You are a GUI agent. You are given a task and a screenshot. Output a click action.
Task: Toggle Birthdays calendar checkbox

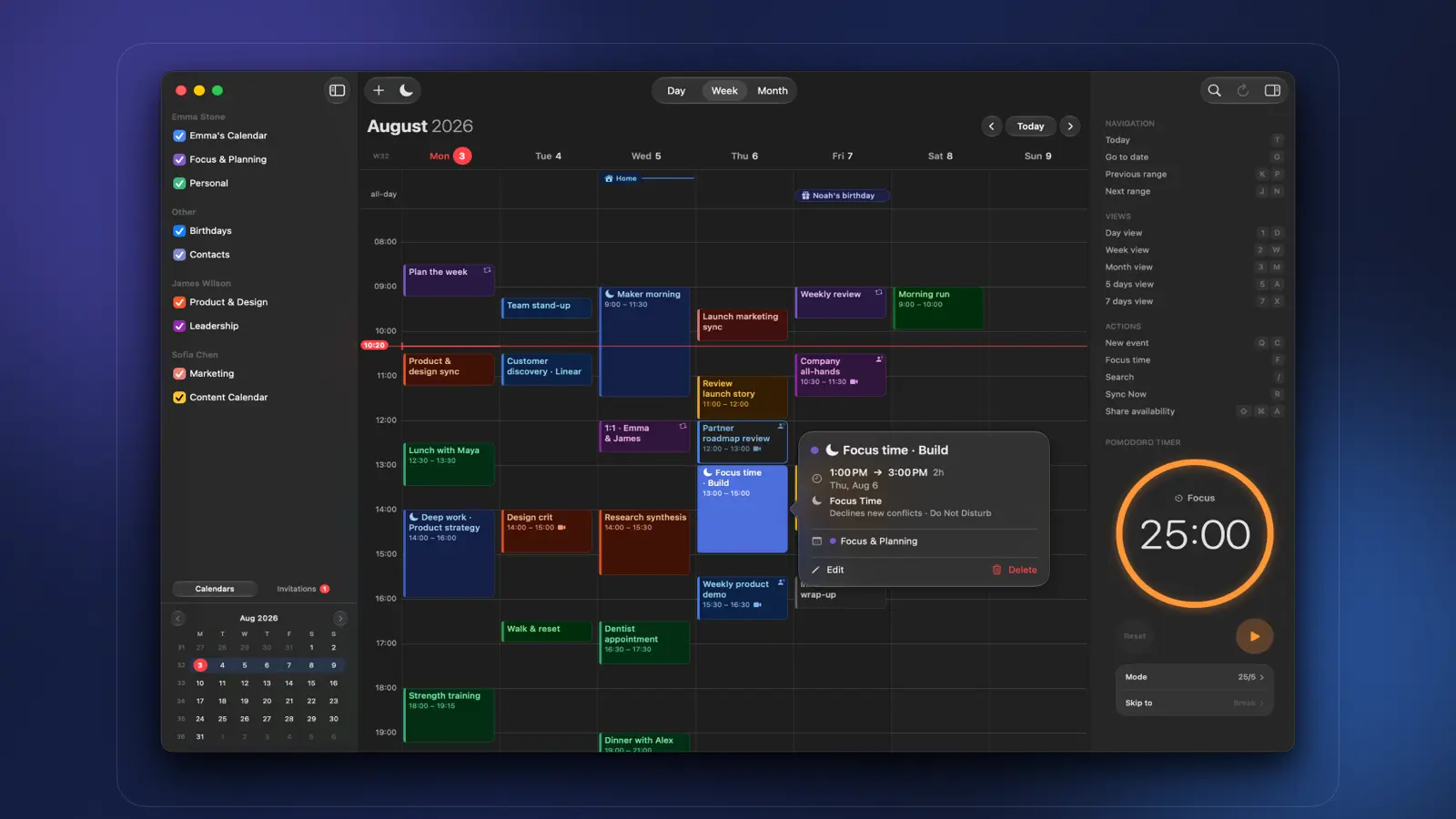click(179, 231)
